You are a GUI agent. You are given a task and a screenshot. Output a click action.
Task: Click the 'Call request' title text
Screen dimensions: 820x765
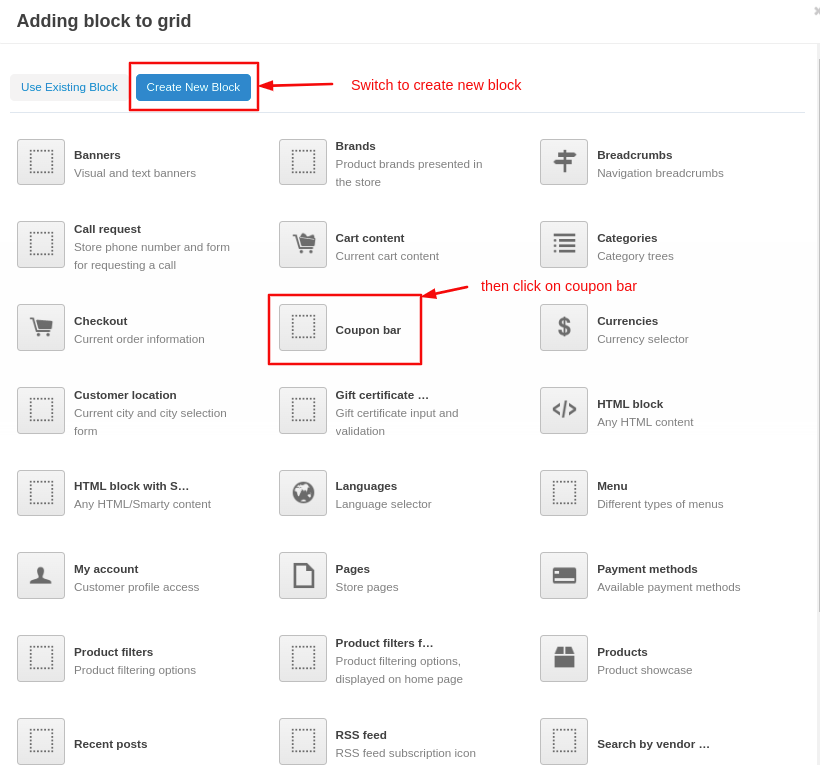[107, 229]
